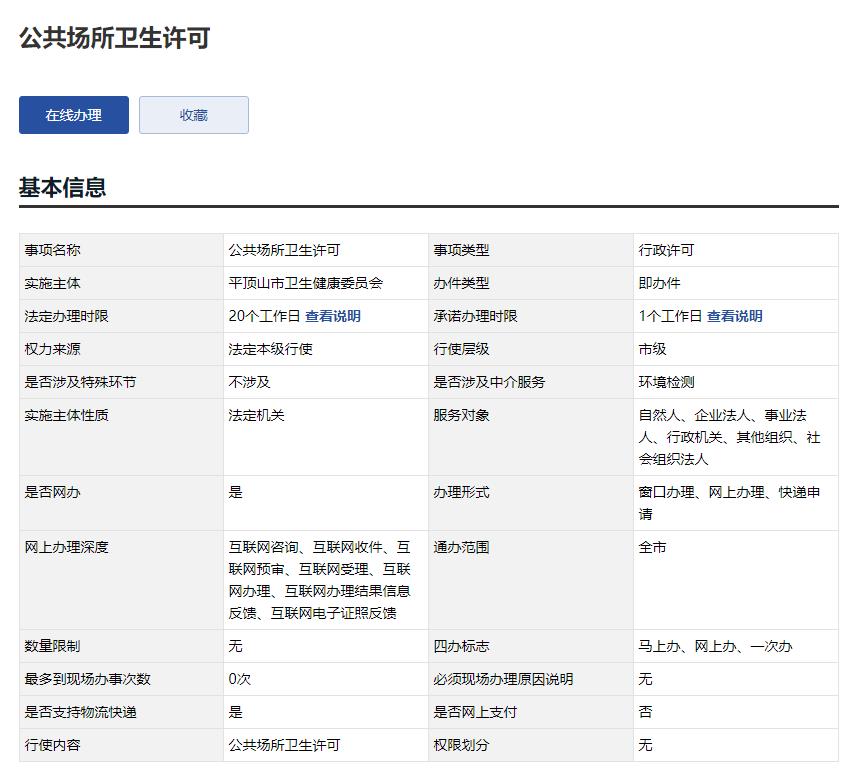Click the 行使层级 label

coord(461,349)
